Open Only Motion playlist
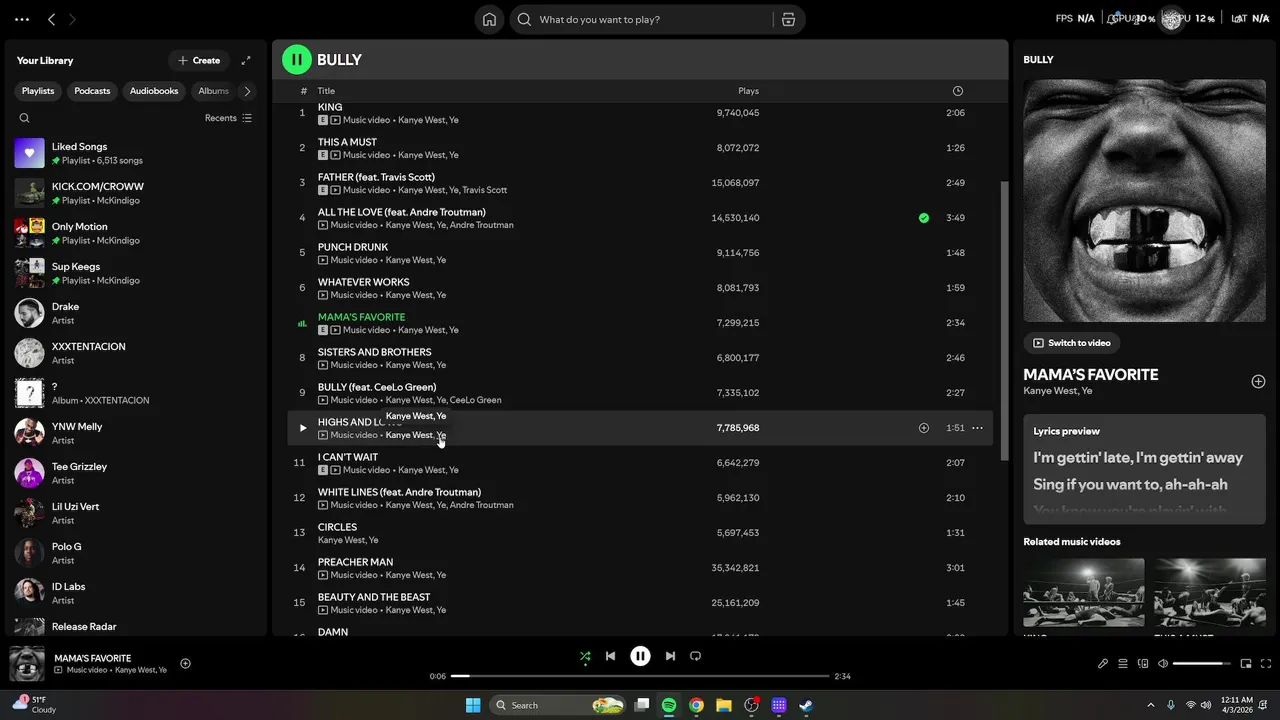This screenshot has height=720, width=1280. tap(135, 233)
